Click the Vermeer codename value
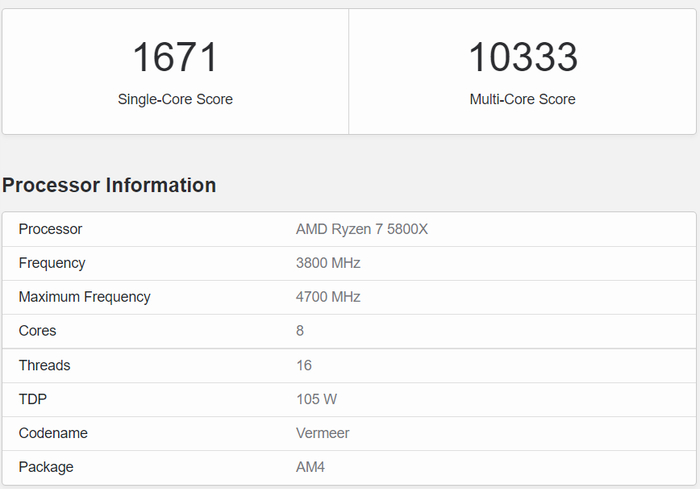 [323, 433]
